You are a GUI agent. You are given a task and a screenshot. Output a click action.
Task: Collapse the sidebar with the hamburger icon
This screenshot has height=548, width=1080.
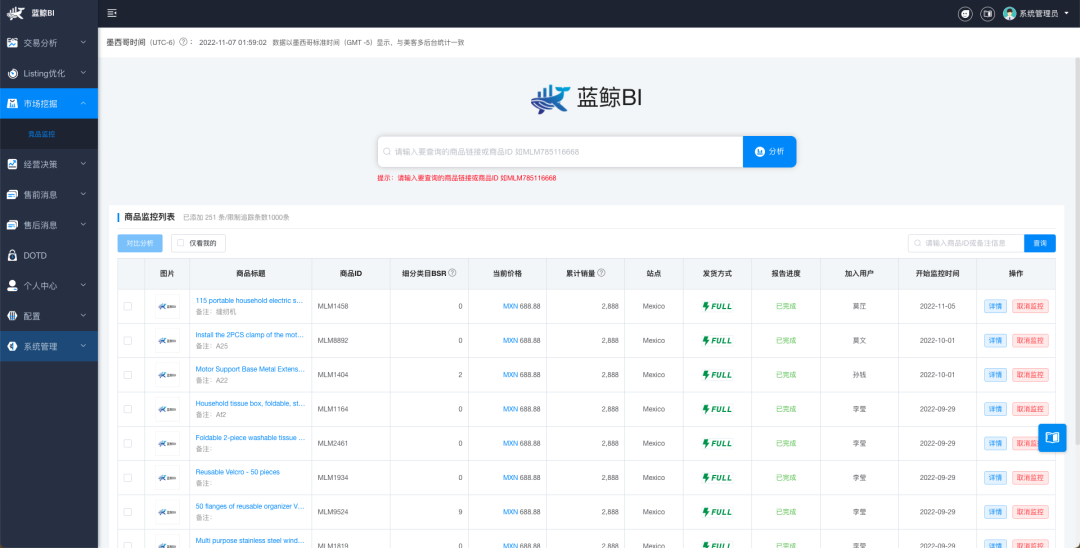tap(112, 13)
